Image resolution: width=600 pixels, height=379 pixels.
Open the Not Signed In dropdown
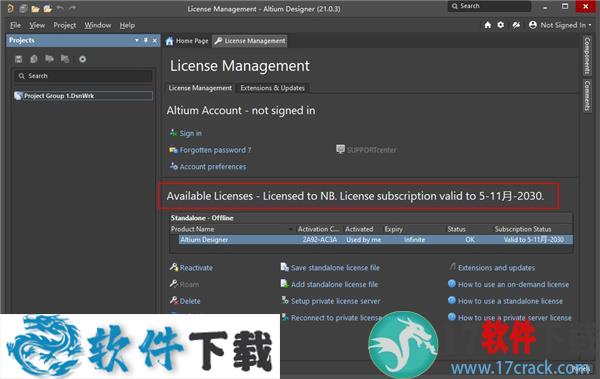(x=566, y=25)
